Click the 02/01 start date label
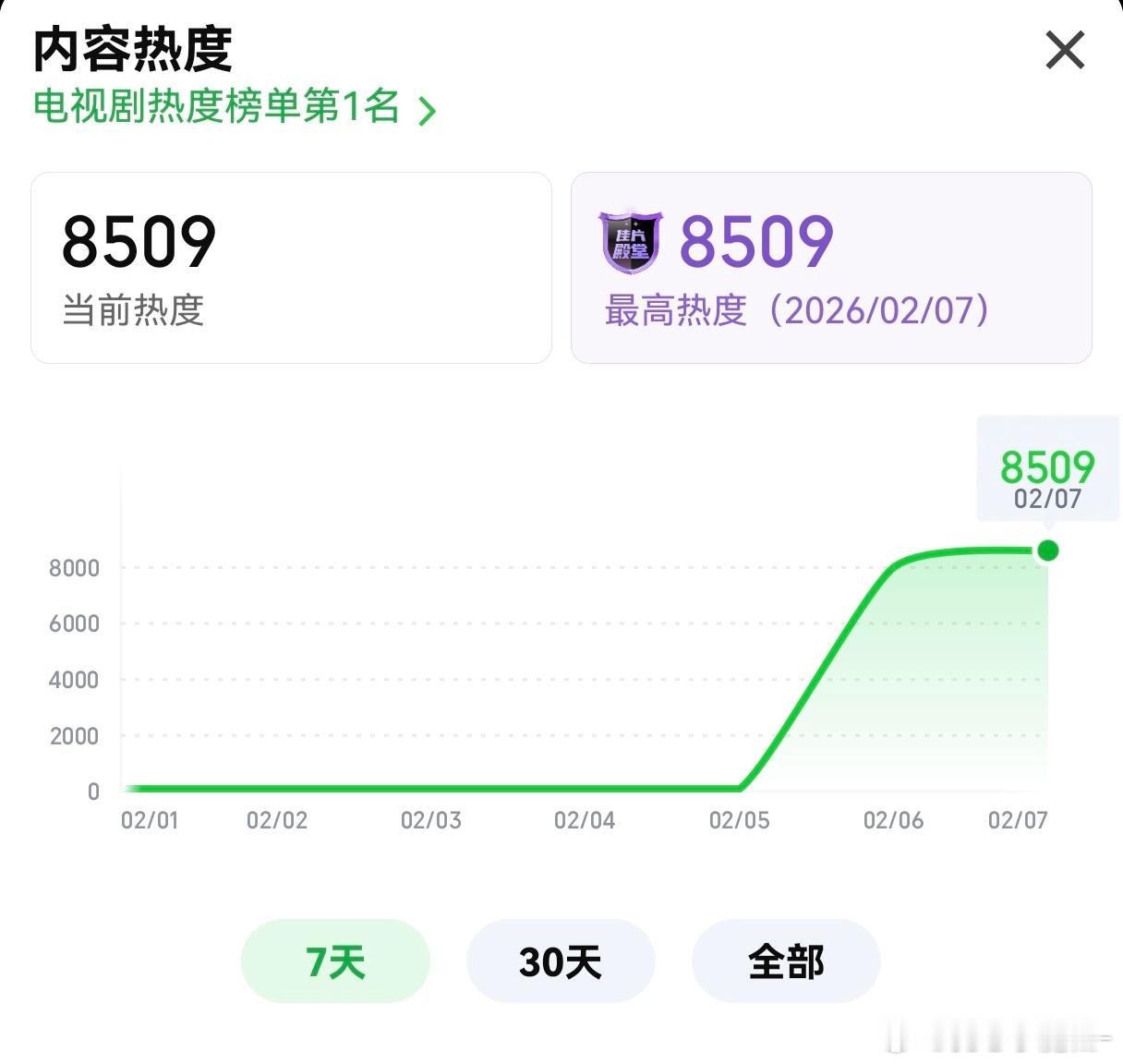The image size is (1123, 1064). [150, 819]
